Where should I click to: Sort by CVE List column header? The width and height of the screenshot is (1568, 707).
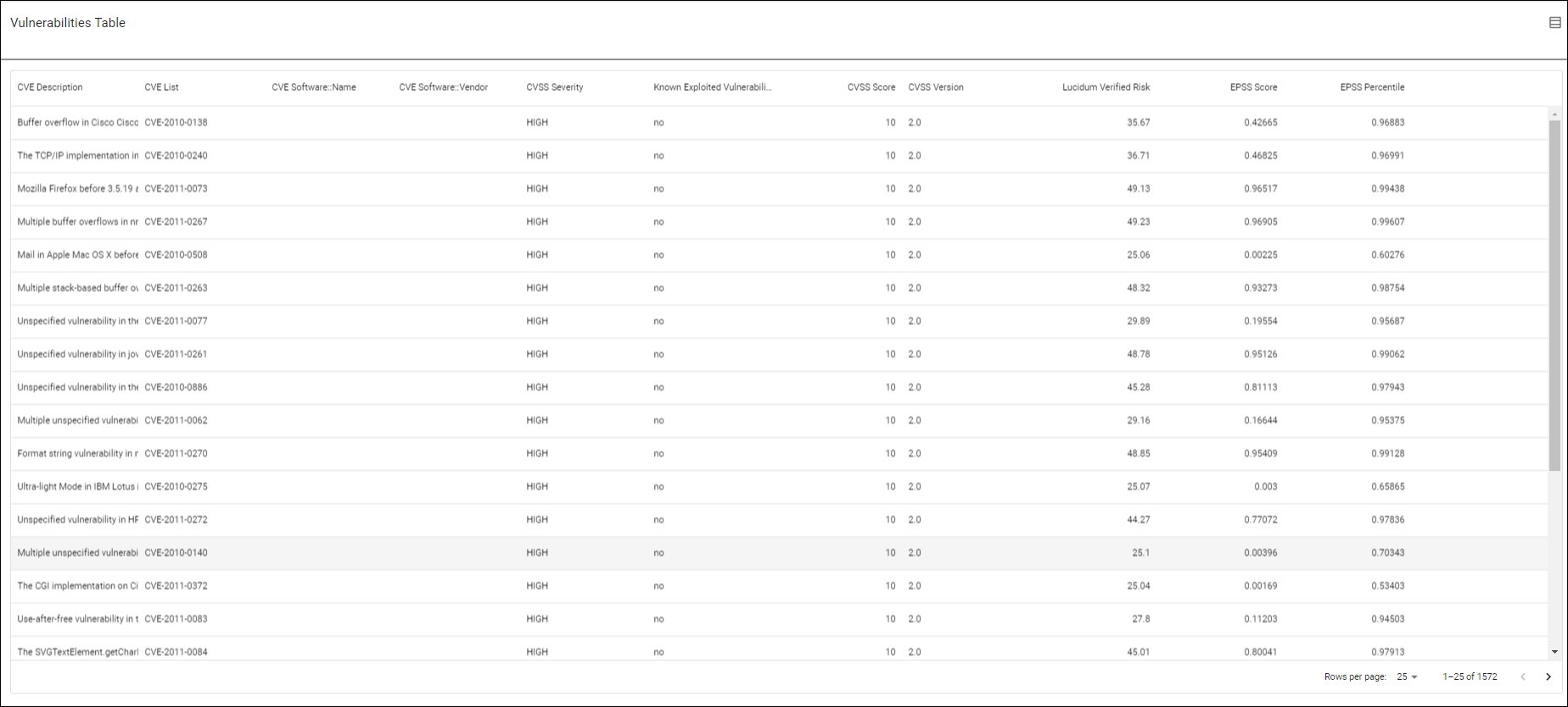point(161,87)
